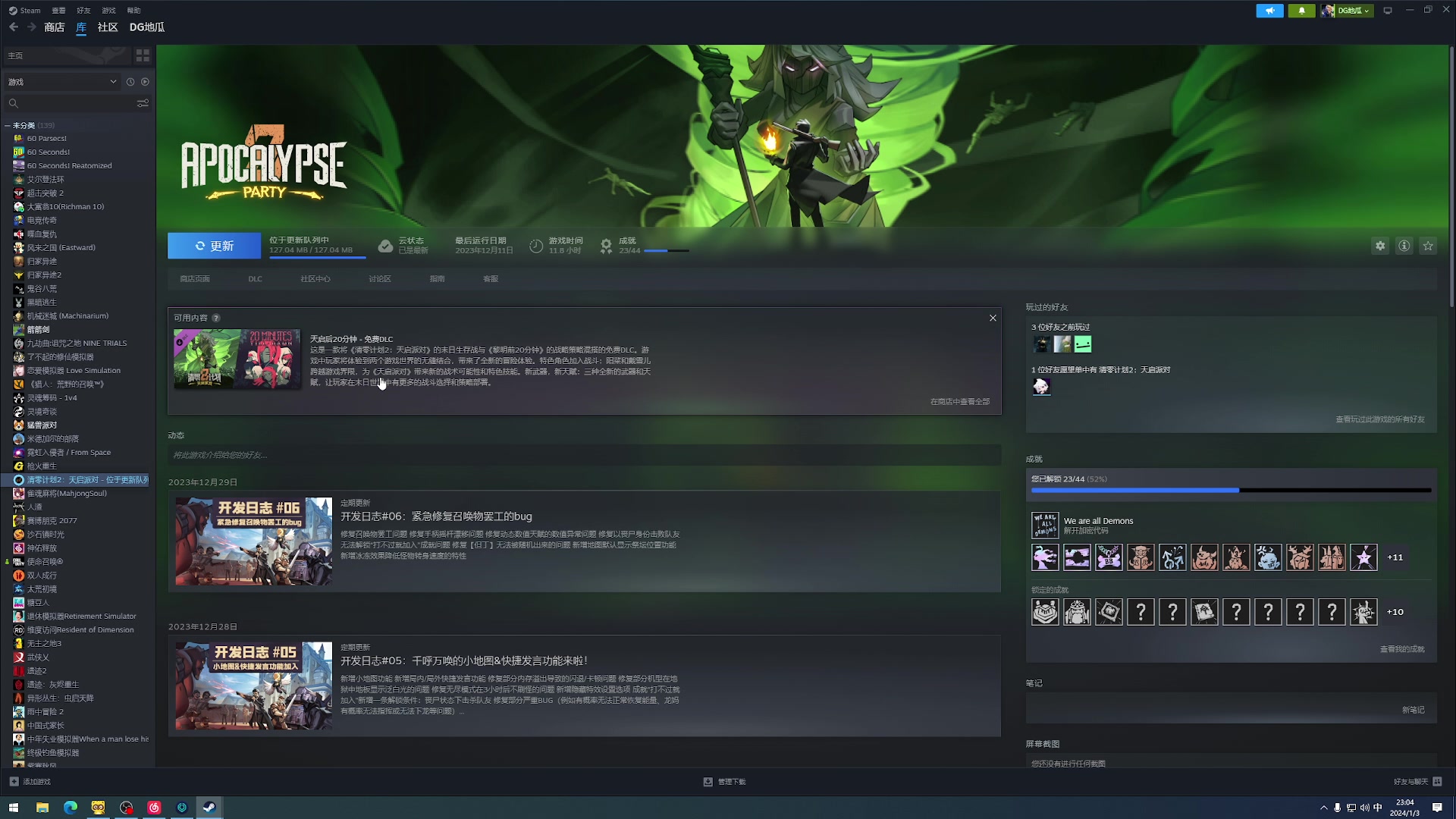Screen dimensions: 1456x819
Task: Click the Steam taskbar icon
Action: pyautogui.click(x=209, y=808)
